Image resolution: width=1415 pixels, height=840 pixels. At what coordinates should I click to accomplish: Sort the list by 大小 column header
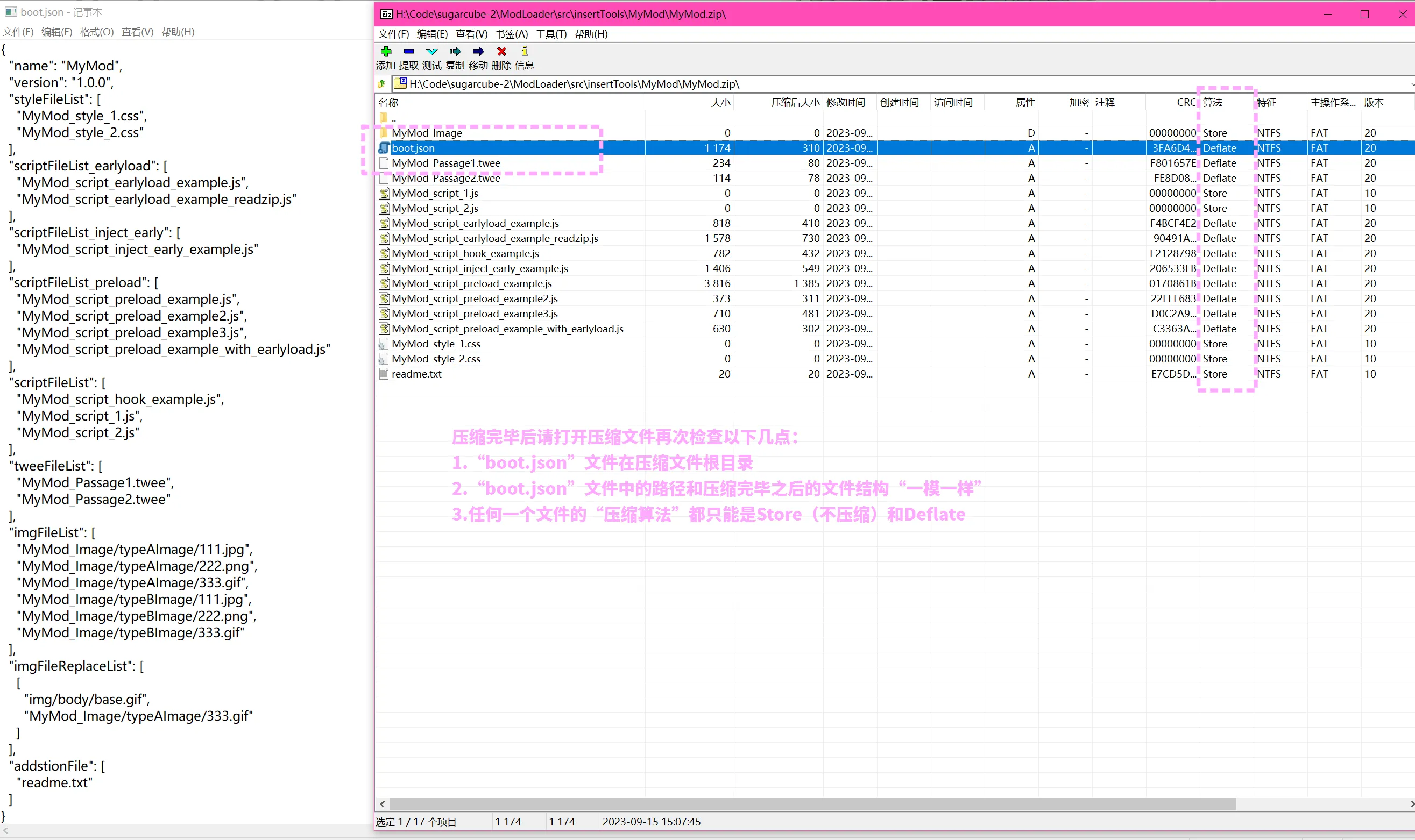[x=720, y=103]
